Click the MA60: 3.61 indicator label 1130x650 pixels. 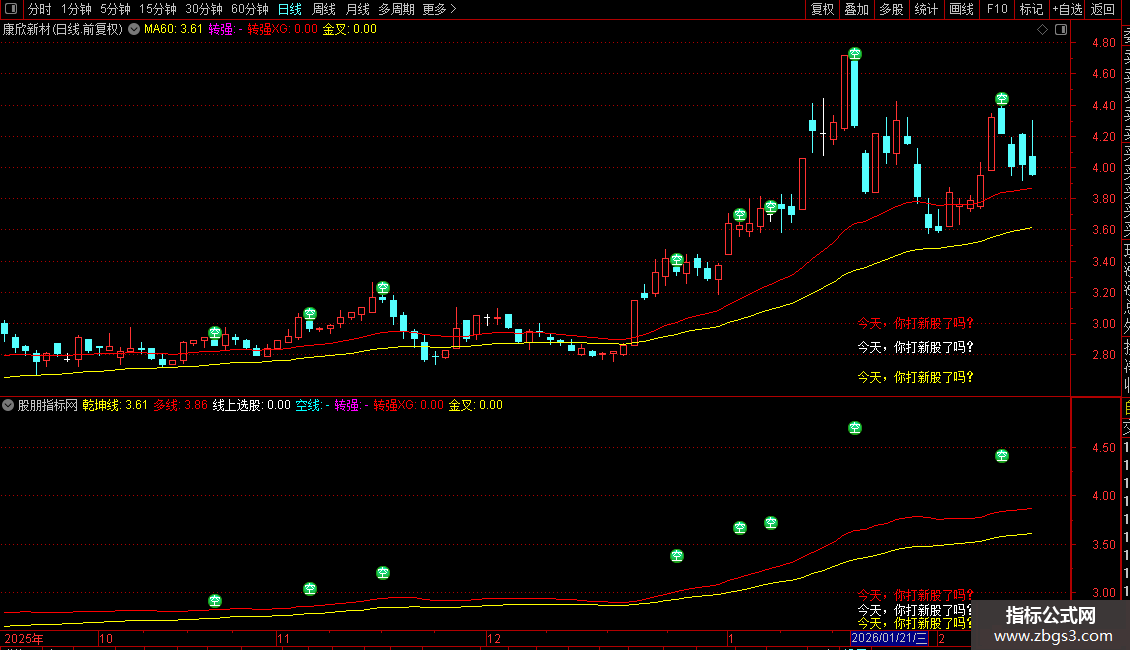pos(173,30)
